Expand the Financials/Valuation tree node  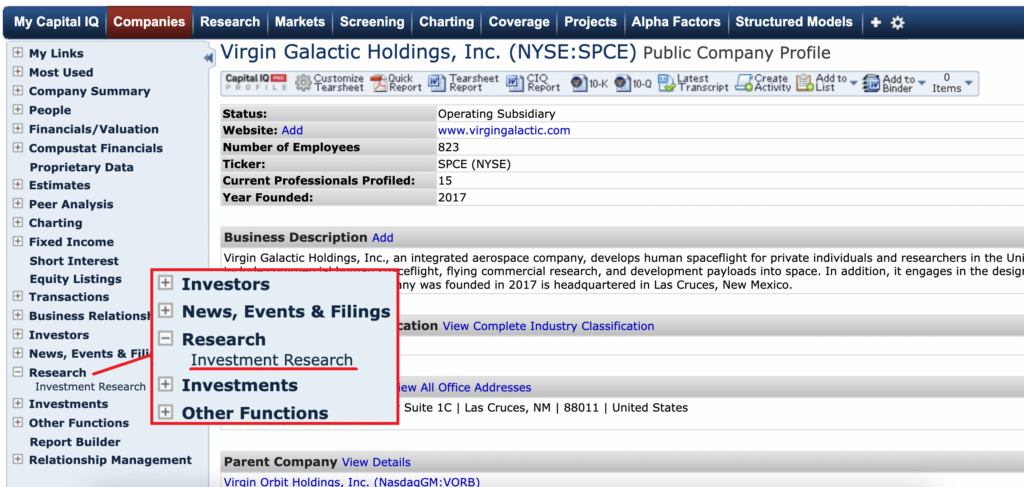click(x=18, y=129)
